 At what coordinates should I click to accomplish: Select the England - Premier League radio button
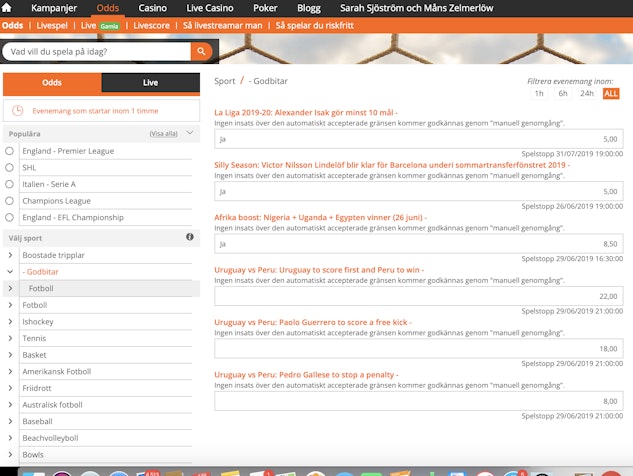(x=10, y=151)
